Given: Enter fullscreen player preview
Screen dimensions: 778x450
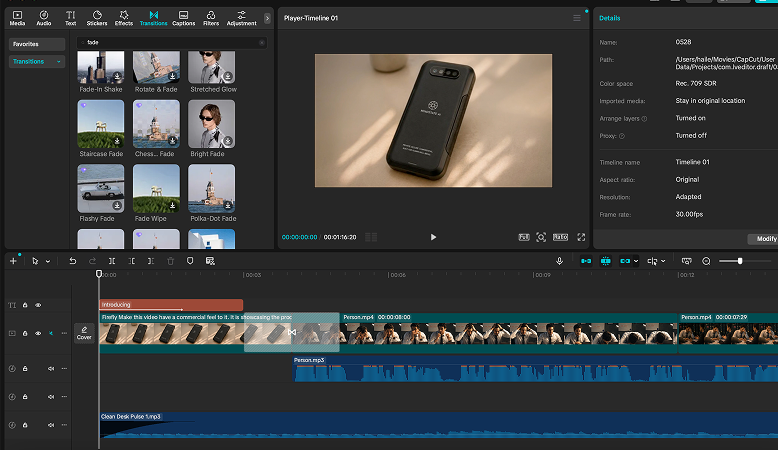Looking at the screenshot, I should point(581,237).
